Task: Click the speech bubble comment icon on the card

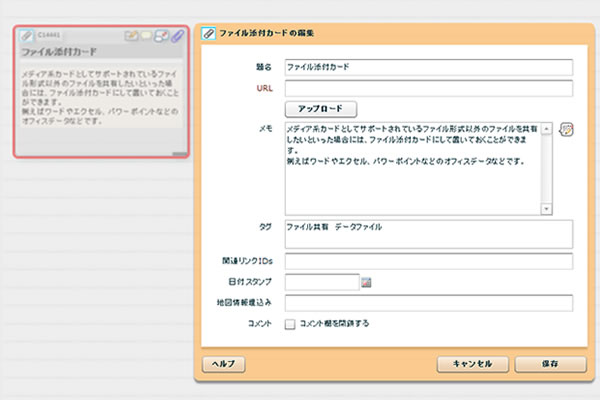Action: tap(146, 35)
